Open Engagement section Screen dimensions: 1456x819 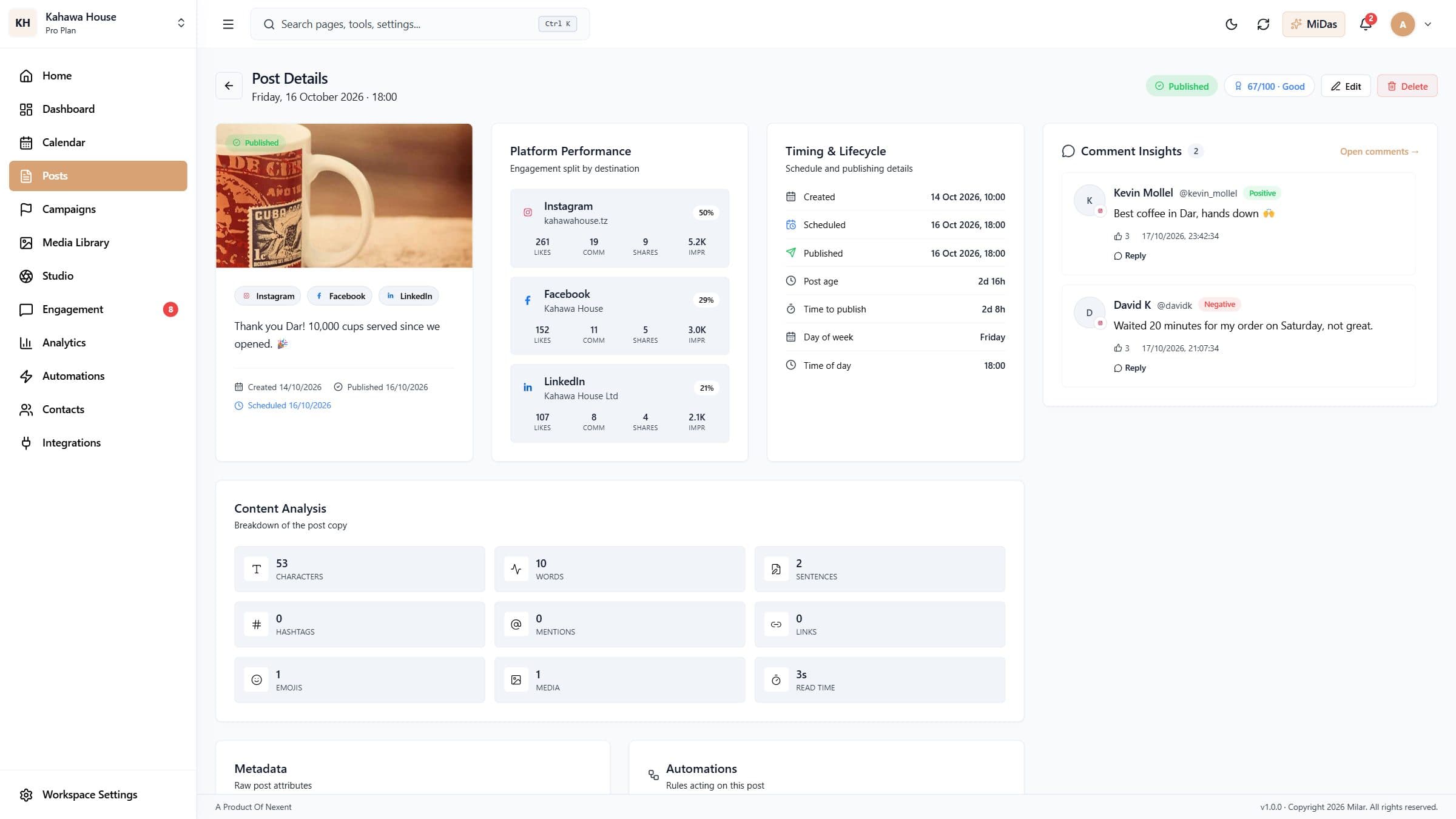coord(98,309)
